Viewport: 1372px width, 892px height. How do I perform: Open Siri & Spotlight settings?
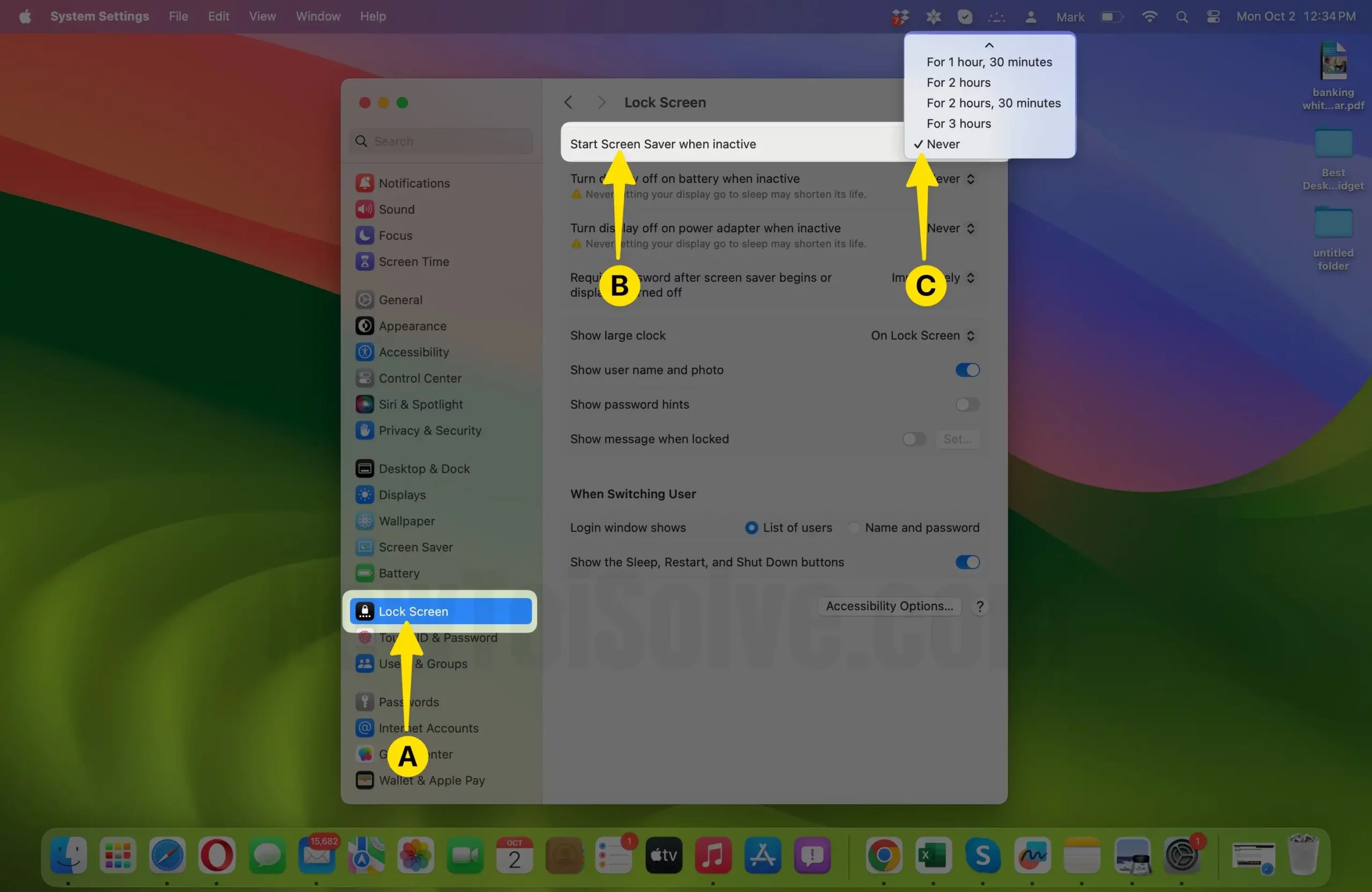point(420,404)
